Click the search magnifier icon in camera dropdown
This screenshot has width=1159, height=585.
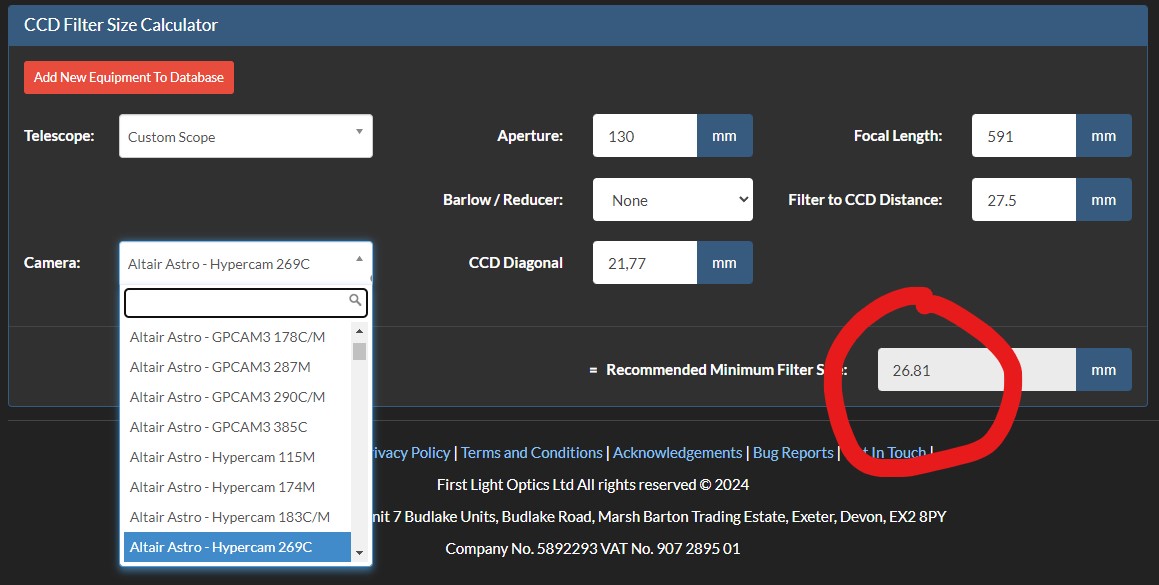coord(355,300)
